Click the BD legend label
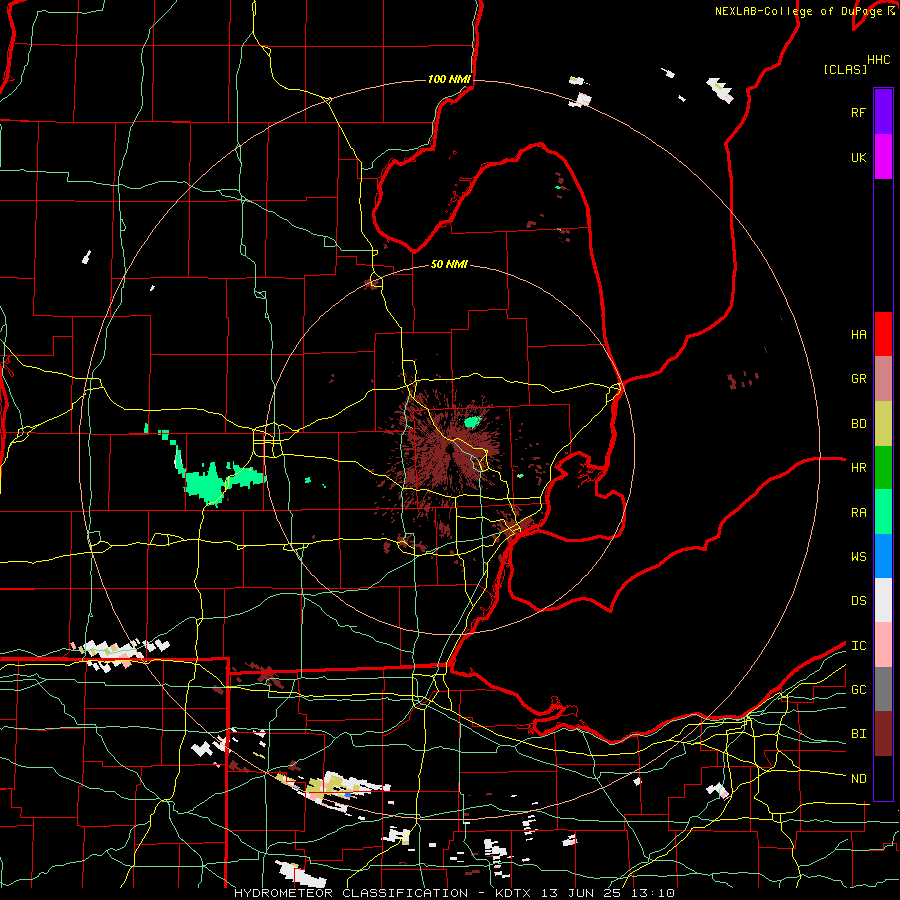The height and width of the screenshot is (900, 900). [859, 424]
